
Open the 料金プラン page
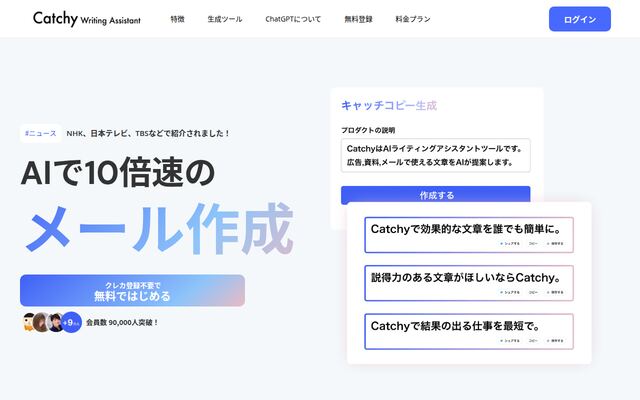tap(413, 19)
